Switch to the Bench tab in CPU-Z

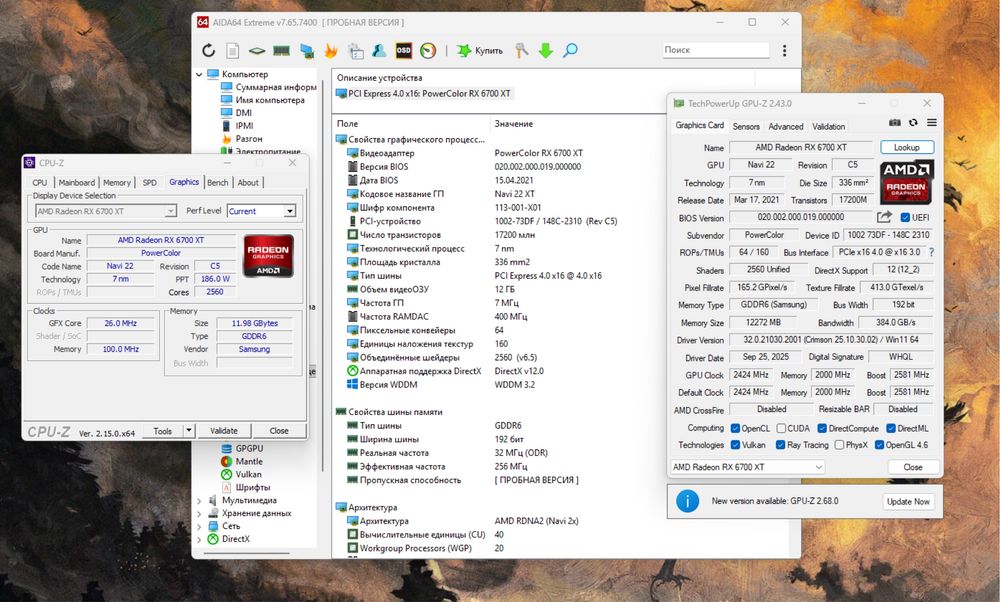pos(217,182)
